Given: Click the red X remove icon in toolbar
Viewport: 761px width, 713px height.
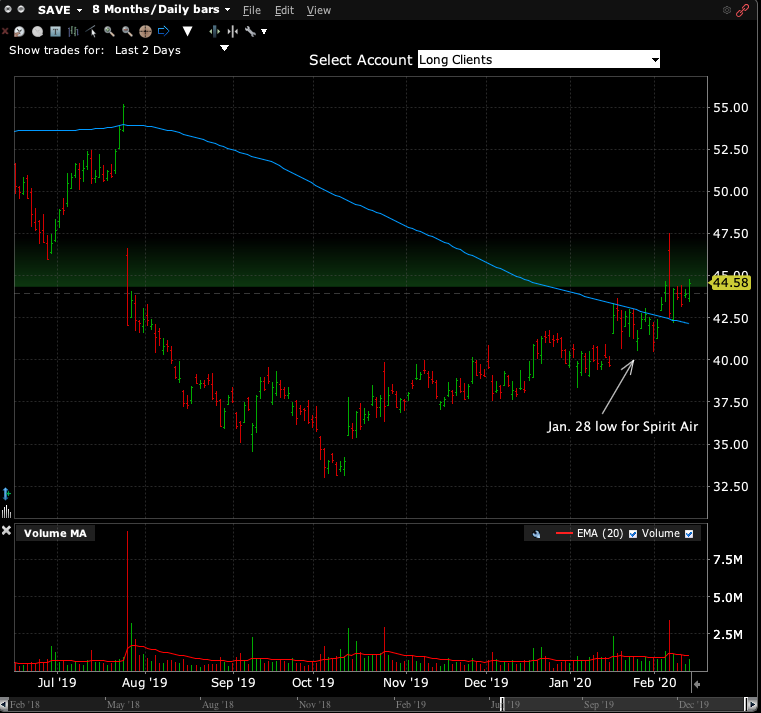Looking at the screenshot, I should (5, 32).
